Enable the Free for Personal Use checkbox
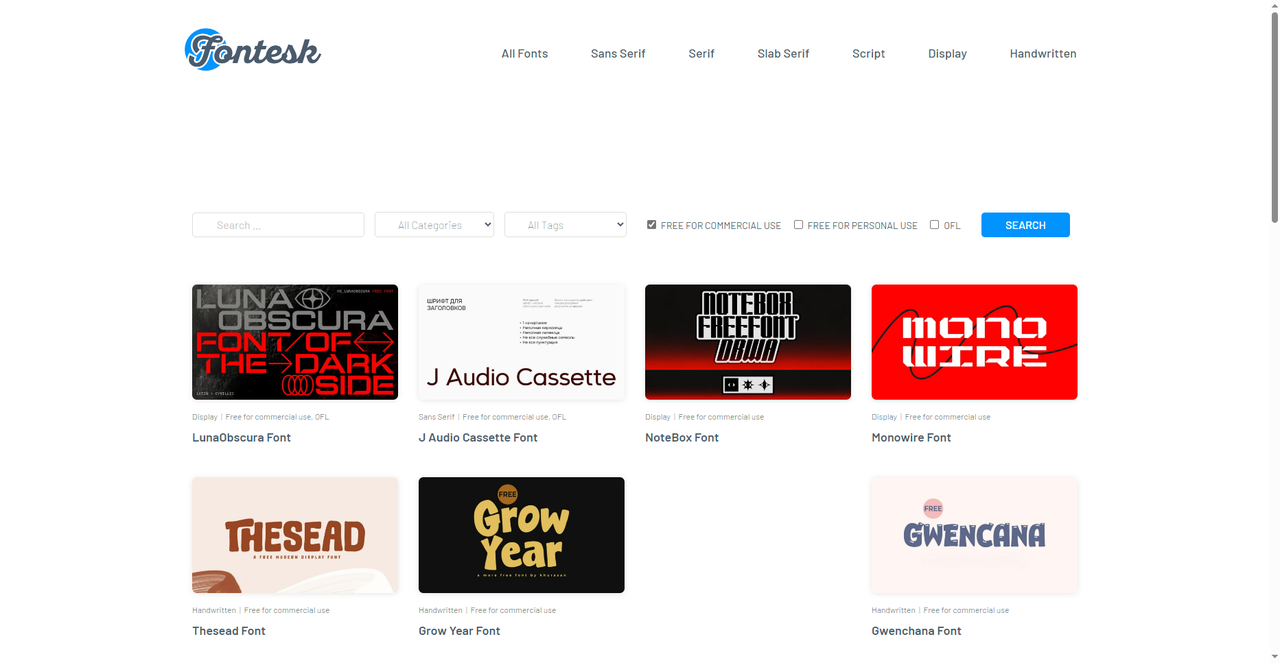The width and height of the screenshot is (1280, 663). 798,225
